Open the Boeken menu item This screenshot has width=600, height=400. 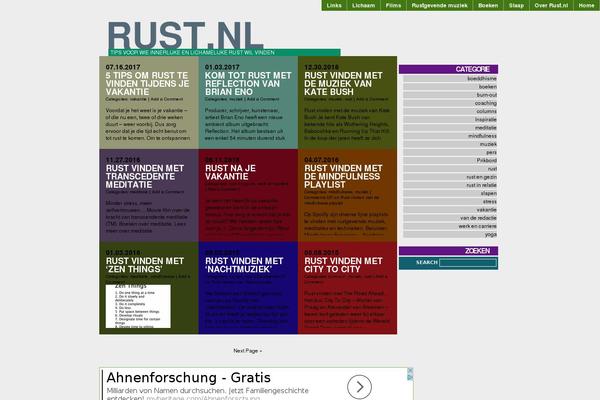488,5
